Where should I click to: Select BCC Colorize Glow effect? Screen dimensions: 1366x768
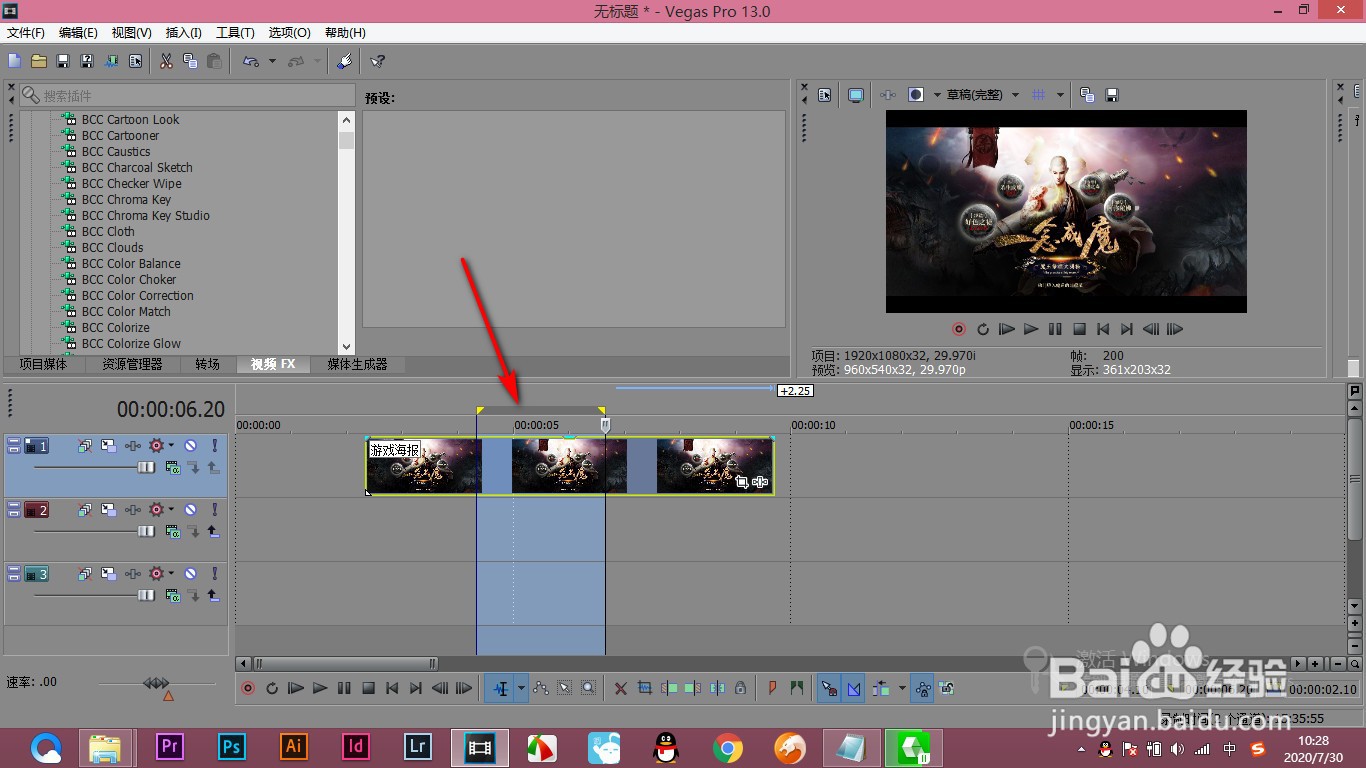131,343
